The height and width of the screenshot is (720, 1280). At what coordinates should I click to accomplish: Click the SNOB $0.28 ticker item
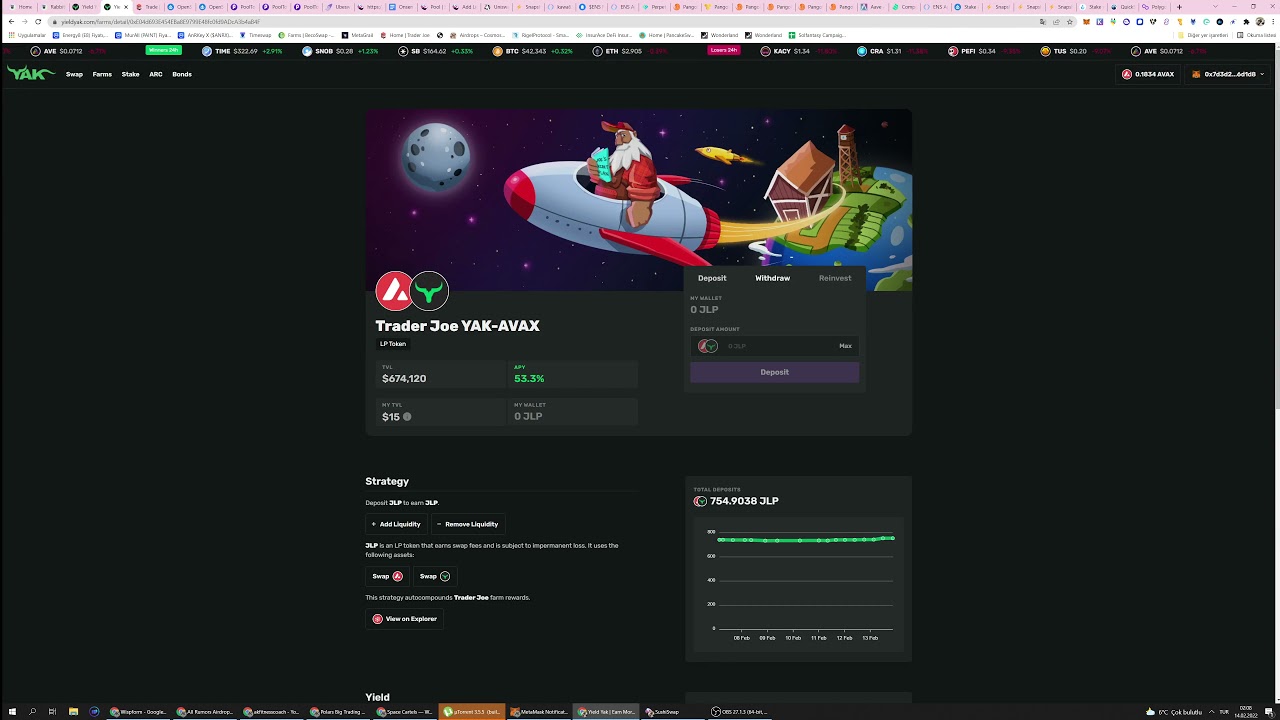pyautogui.click(x=340, y=51)
